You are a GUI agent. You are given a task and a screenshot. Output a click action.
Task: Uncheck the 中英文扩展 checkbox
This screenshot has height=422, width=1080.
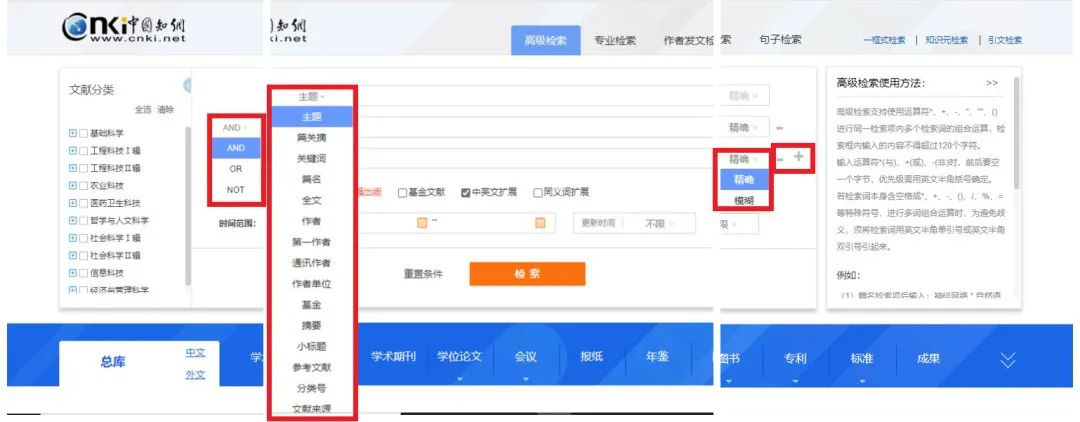point(466,193)
